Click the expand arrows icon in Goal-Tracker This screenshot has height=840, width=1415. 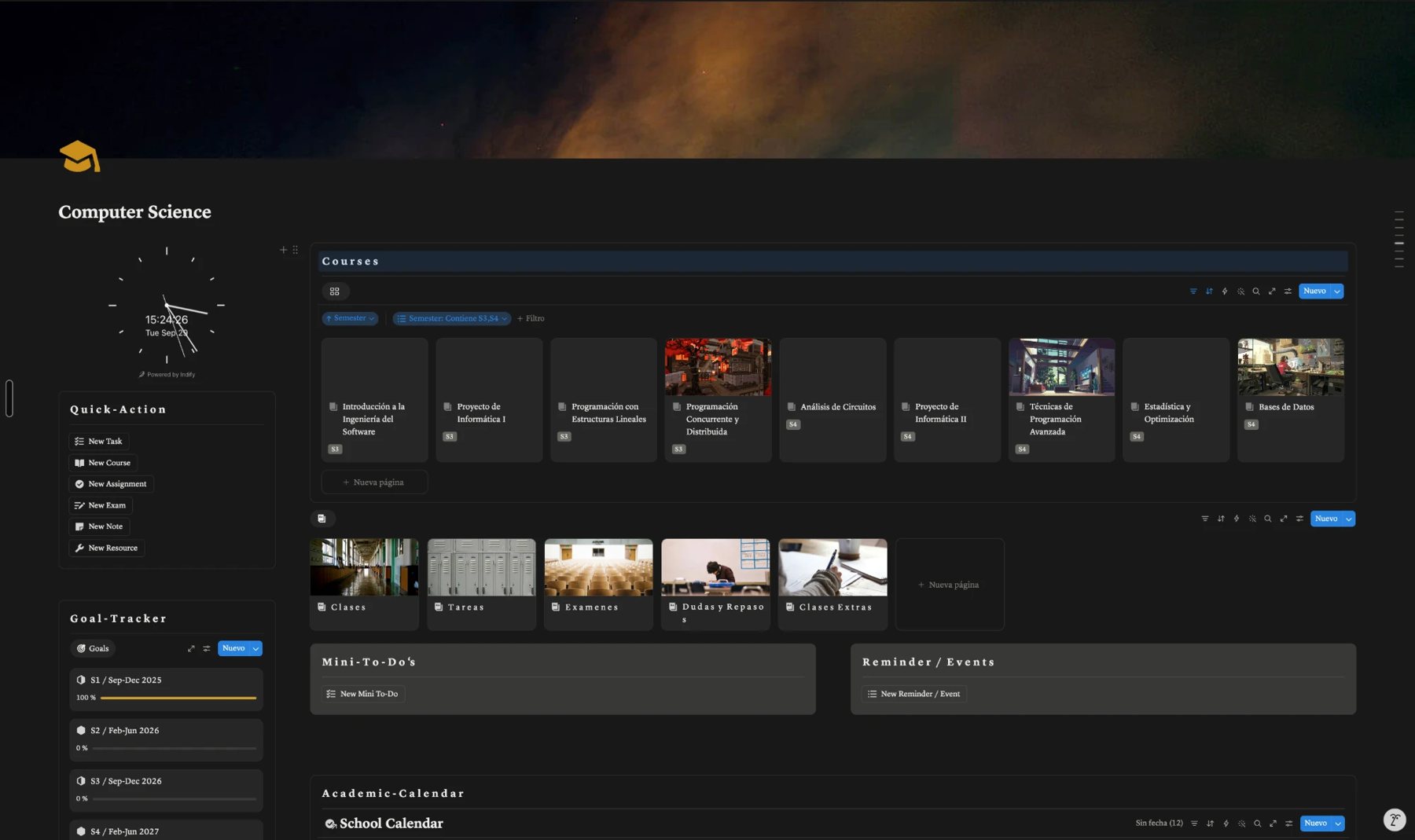point(191,648)
